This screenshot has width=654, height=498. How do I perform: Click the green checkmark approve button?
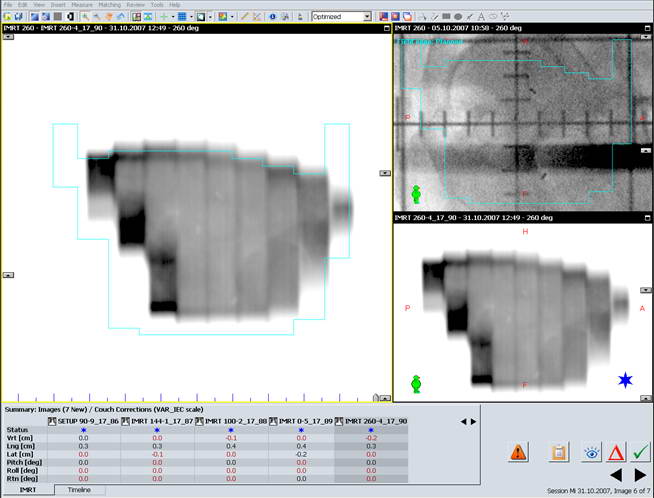pyautogui.click(x=641, y=453)
